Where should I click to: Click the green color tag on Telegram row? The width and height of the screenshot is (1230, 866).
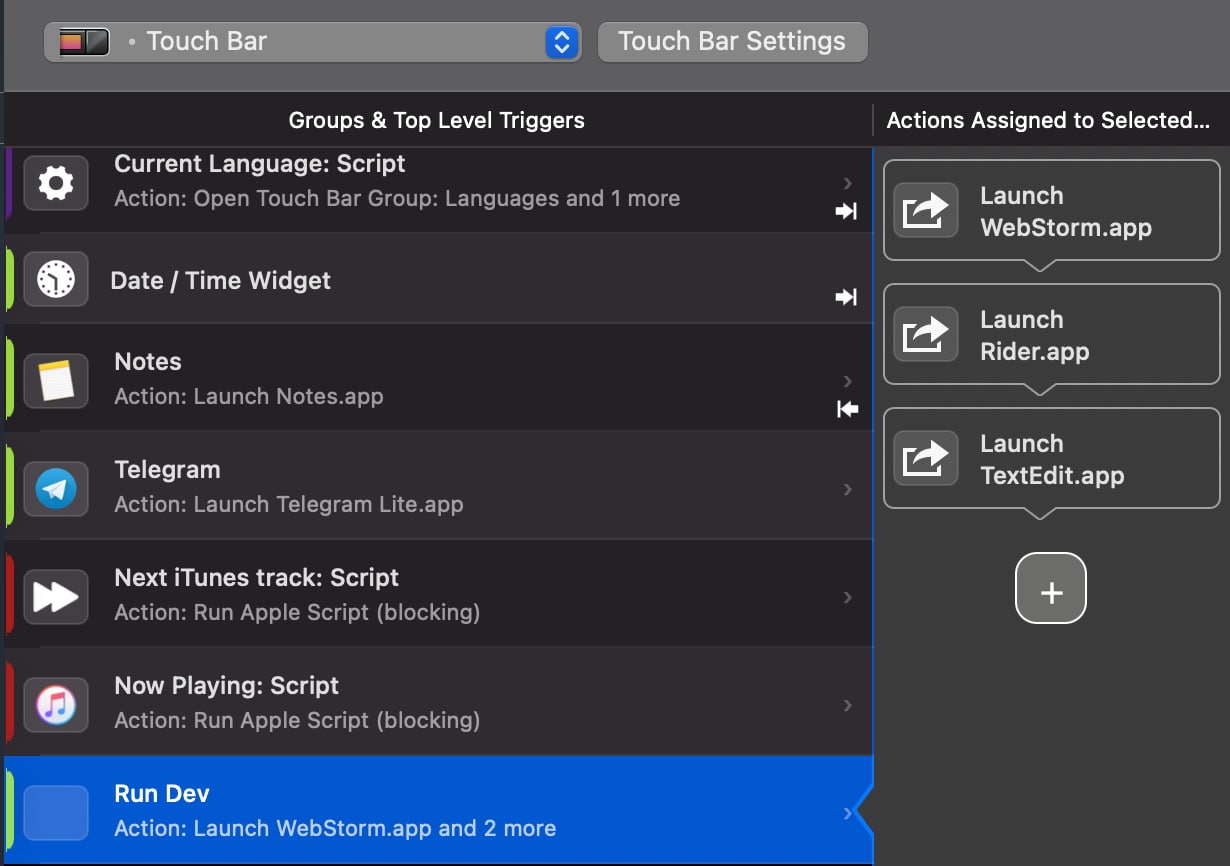[8, 486]
